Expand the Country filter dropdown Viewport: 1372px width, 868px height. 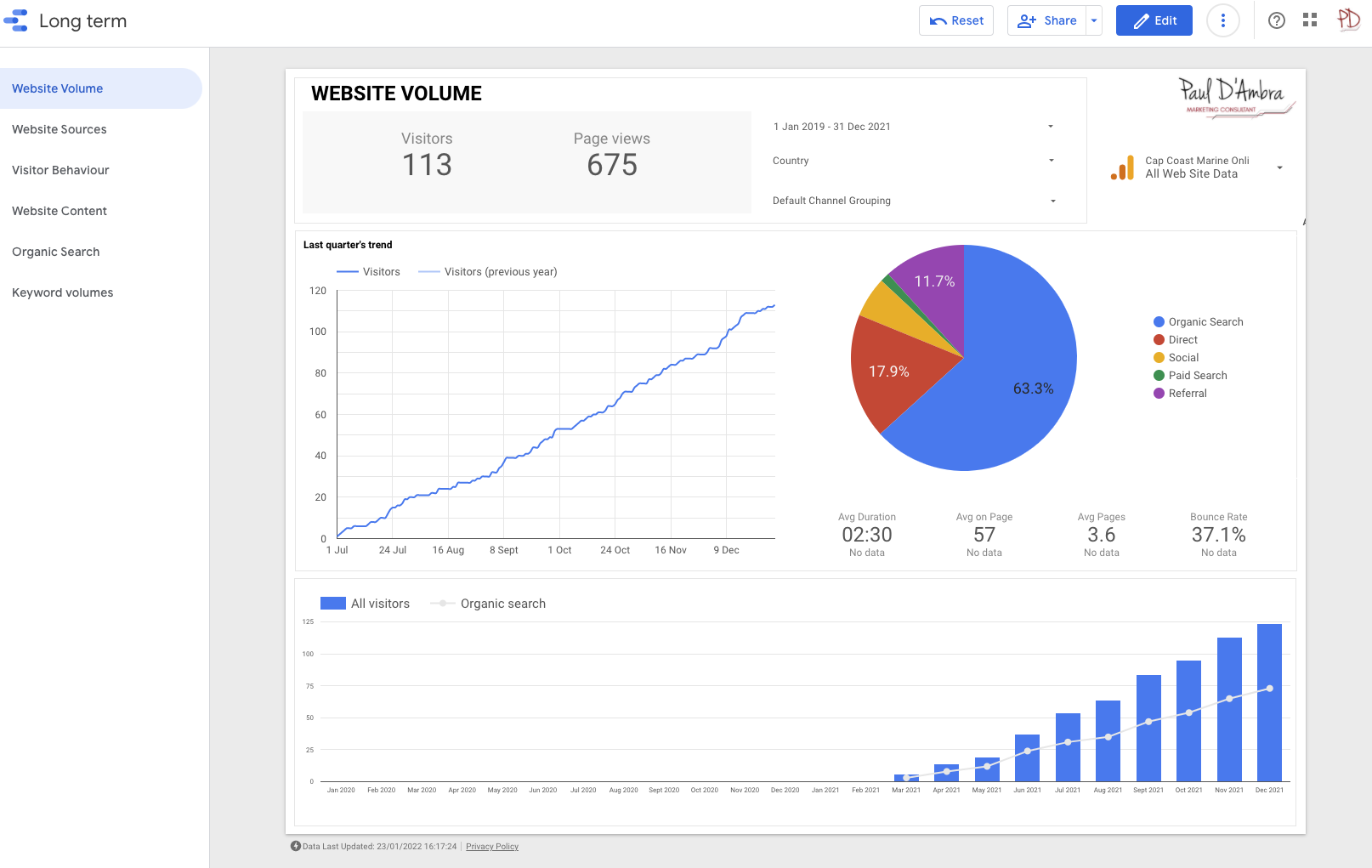pyautogui.click(x=914, y=161)
